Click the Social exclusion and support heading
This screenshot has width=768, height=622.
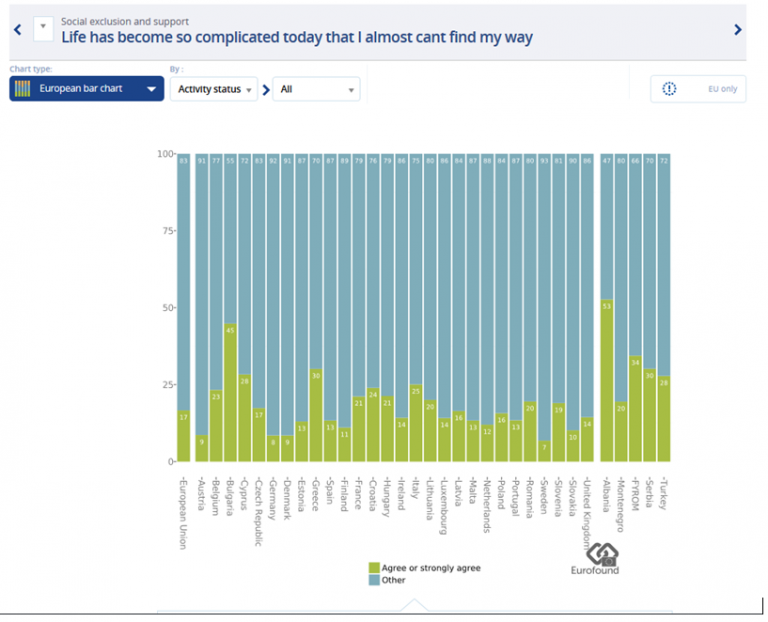pyautogui.click(x=124, y=21)
